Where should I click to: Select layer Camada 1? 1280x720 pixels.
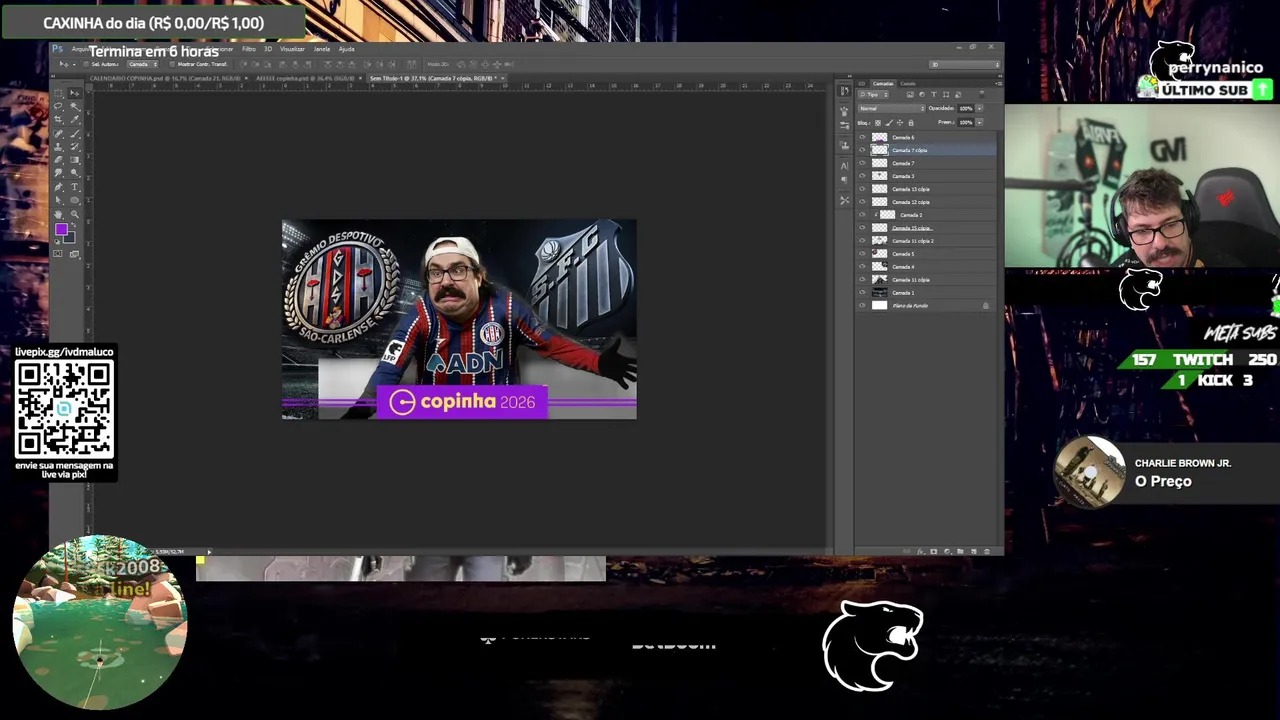pyautogui.click(x=926, y=293)
